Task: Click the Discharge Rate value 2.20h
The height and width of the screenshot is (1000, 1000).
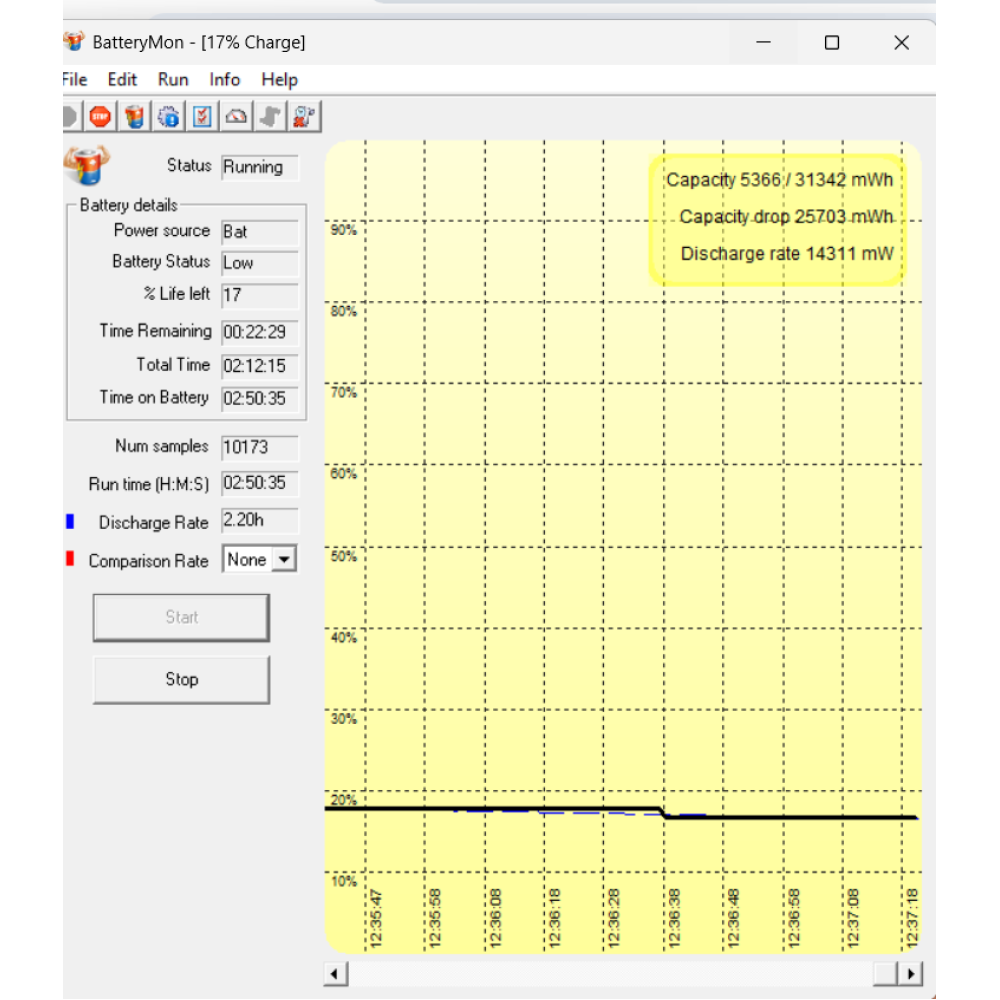Action: [260, 520]
